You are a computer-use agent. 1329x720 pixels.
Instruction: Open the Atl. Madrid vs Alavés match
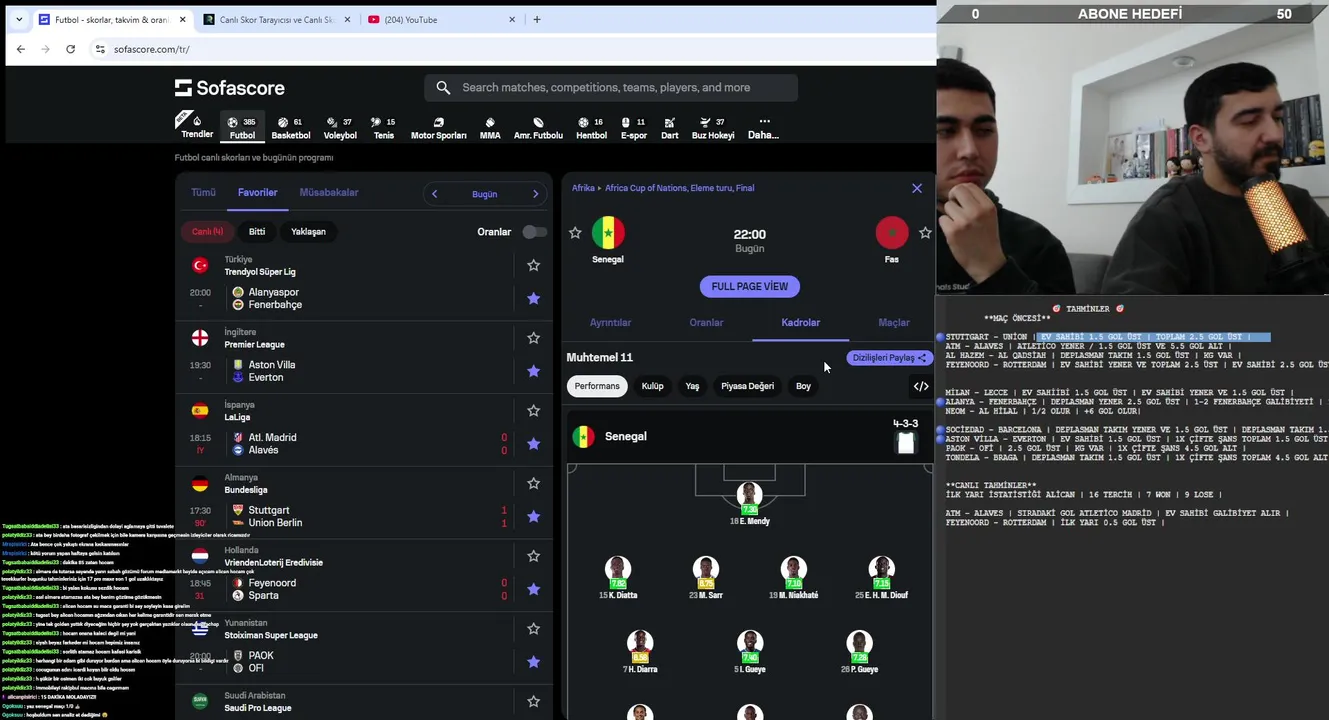363,444
